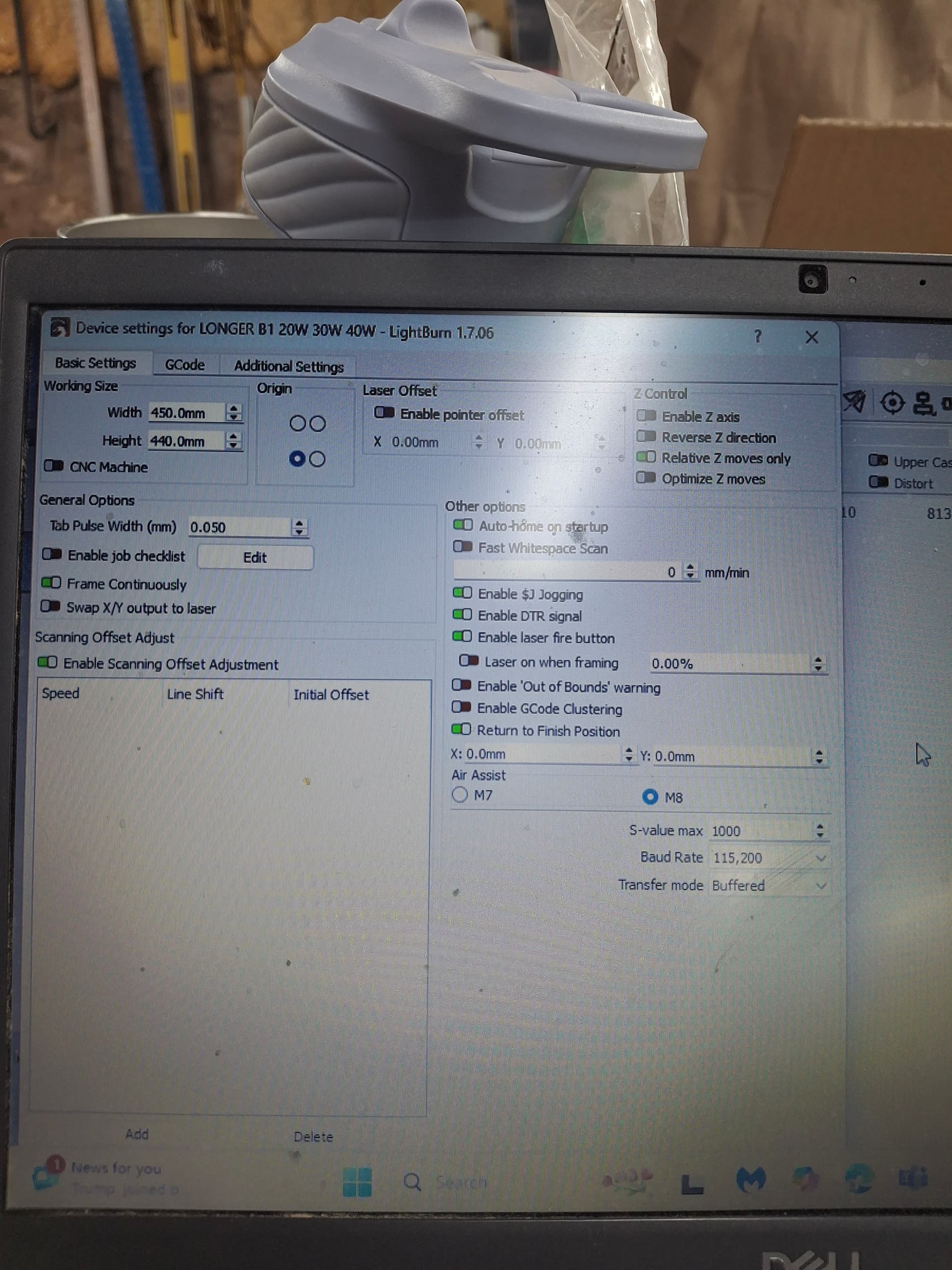Click the Height spinner arrows
952x1270 pixels.
(233, 441)
